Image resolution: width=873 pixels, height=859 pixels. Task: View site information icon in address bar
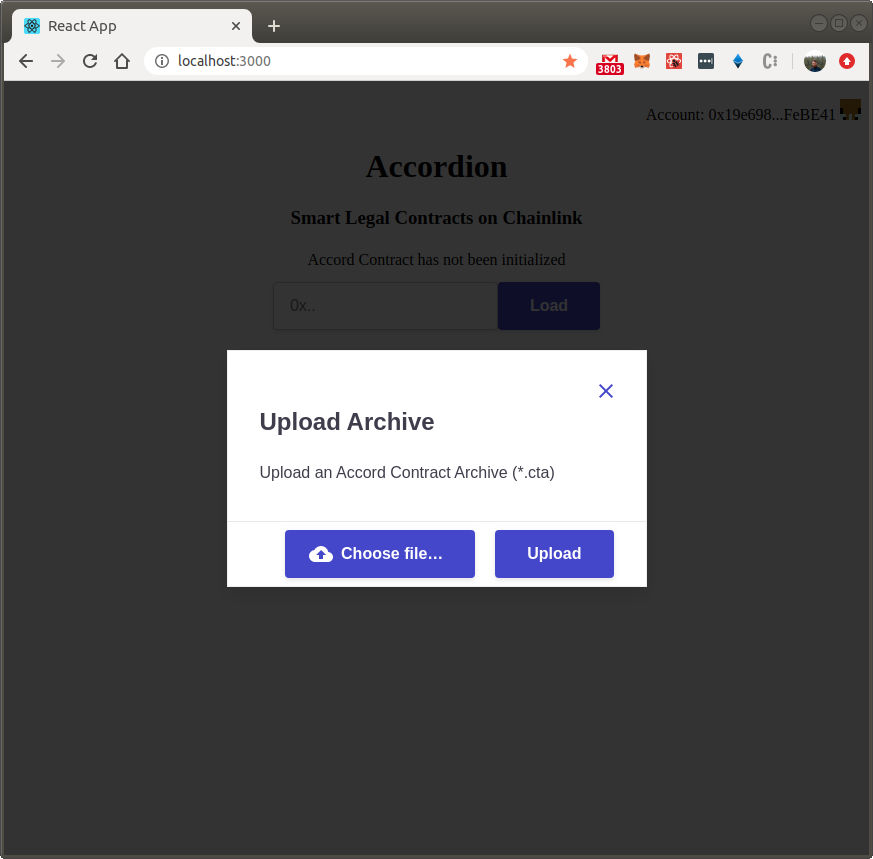(x=161, y=61)
